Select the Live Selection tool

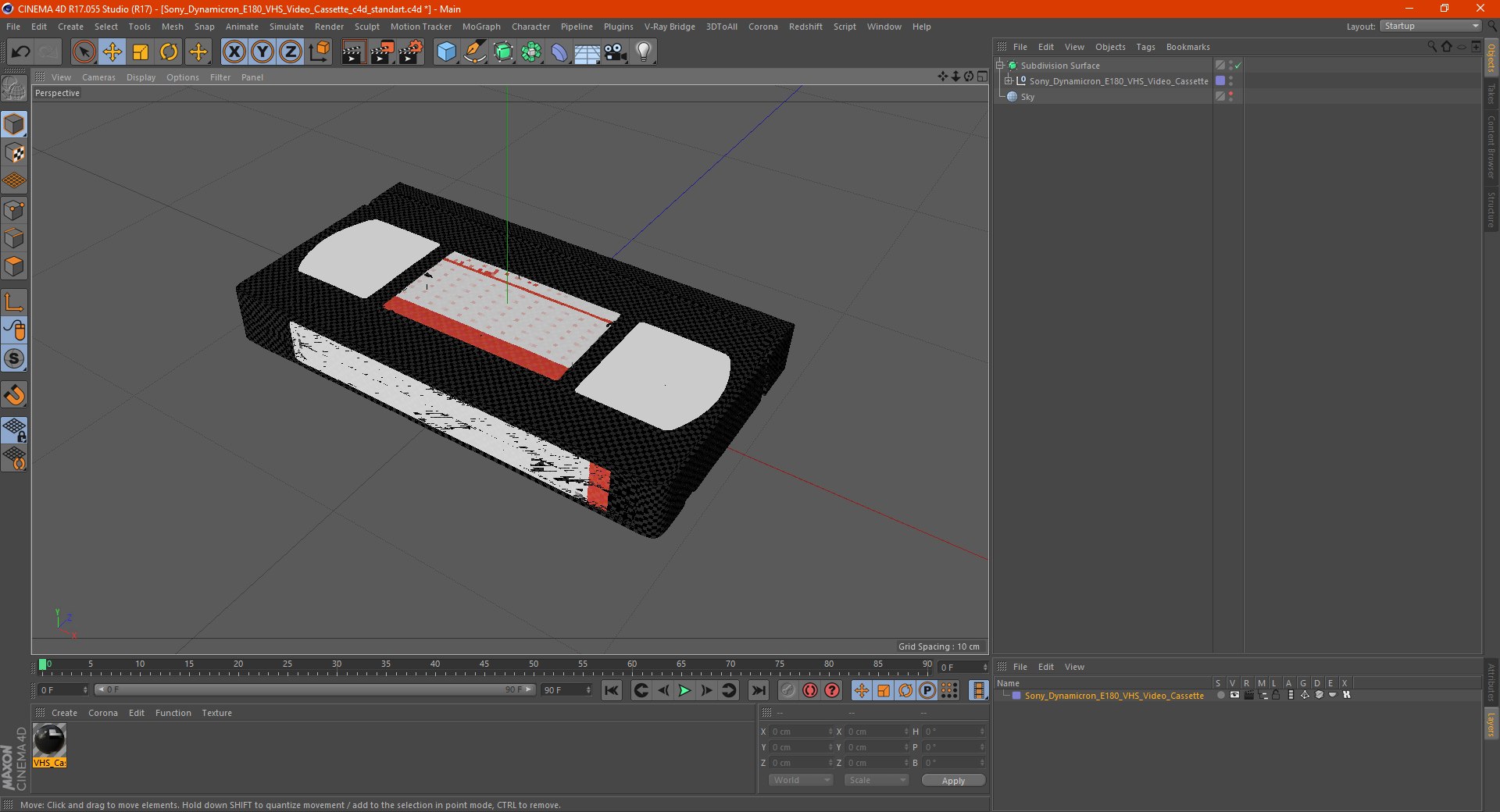(x=84, y=52)
